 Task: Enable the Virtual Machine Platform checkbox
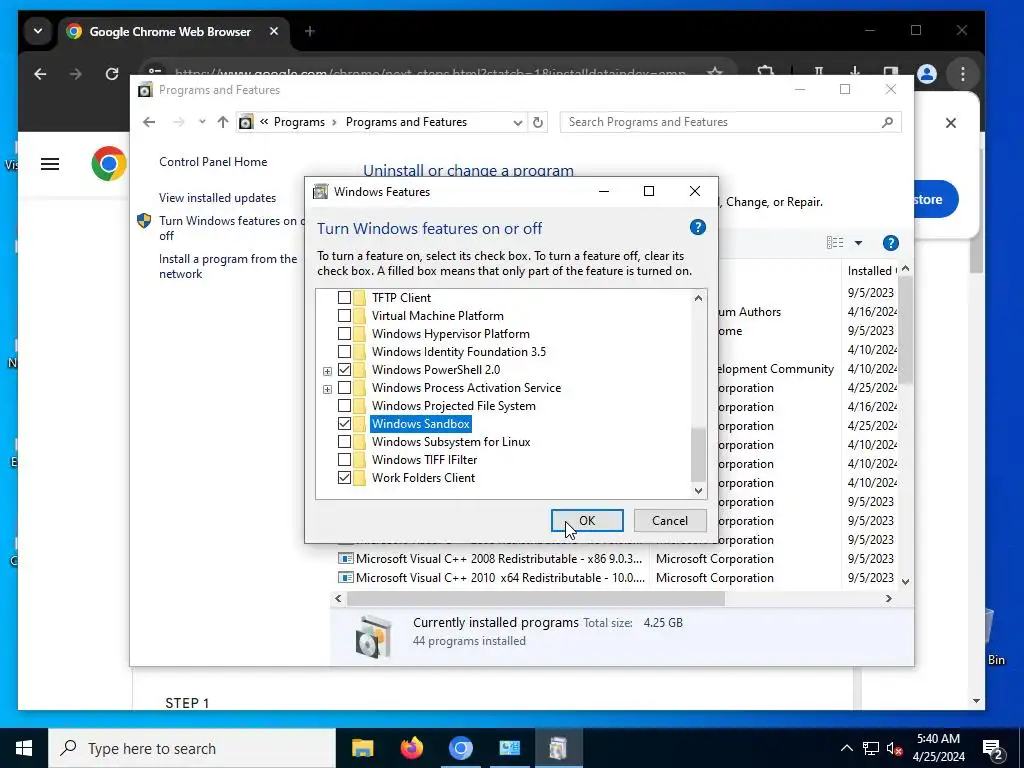tap(344, 315)
